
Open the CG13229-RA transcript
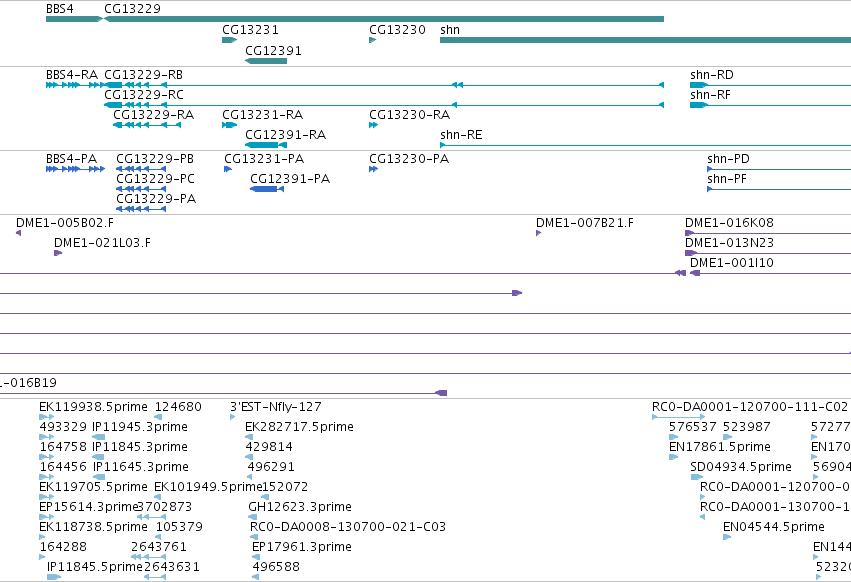point(147,125)
